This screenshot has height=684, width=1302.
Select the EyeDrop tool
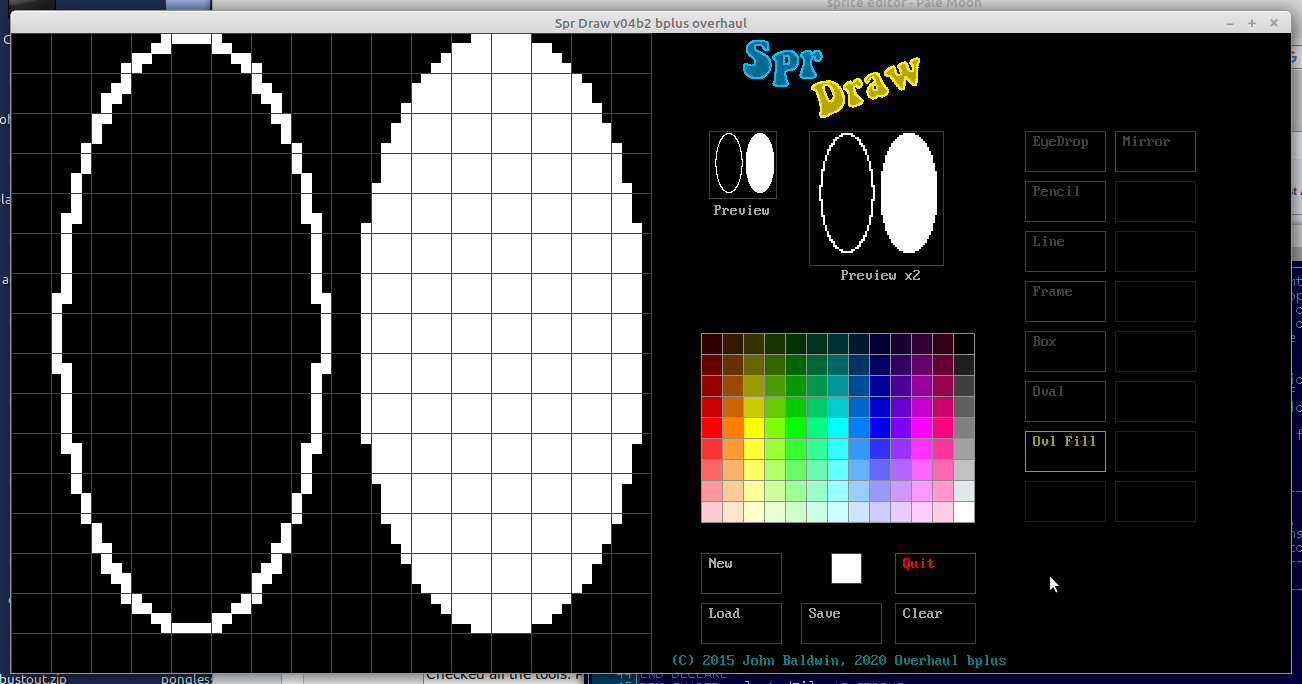click(1065, 151)
